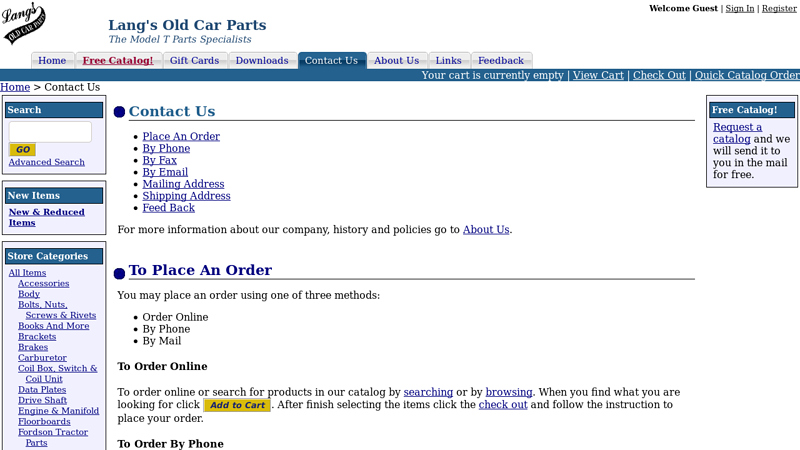
Task: Open the Data Plates category
Action: tap(42, 390)
